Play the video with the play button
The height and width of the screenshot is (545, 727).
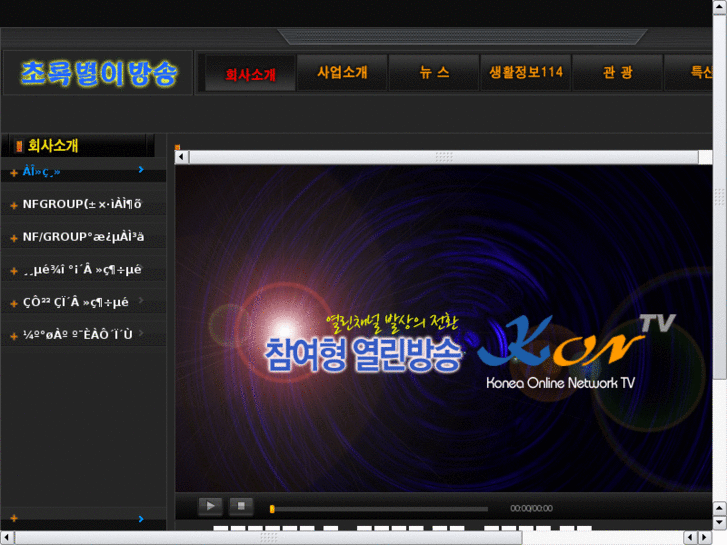[x=210, y=506]
